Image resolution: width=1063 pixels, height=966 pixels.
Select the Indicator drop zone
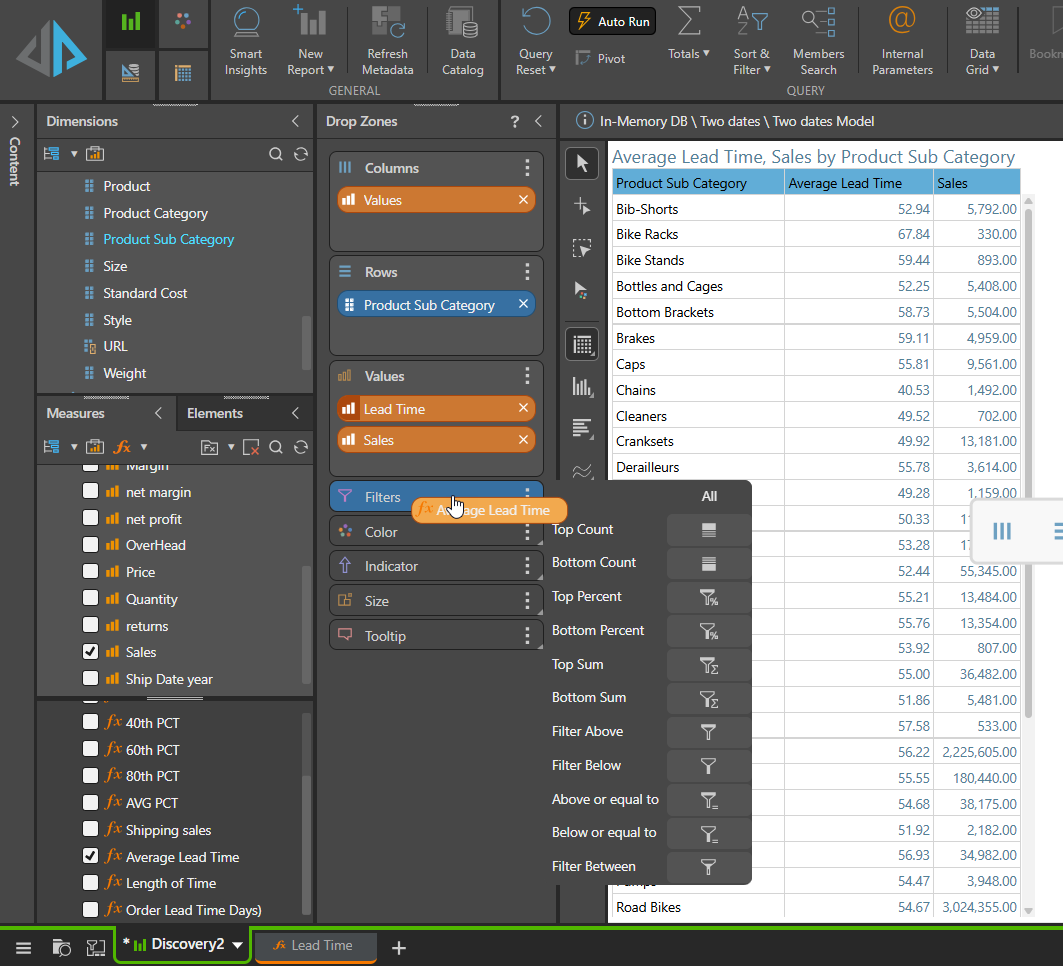click(436, 566)
